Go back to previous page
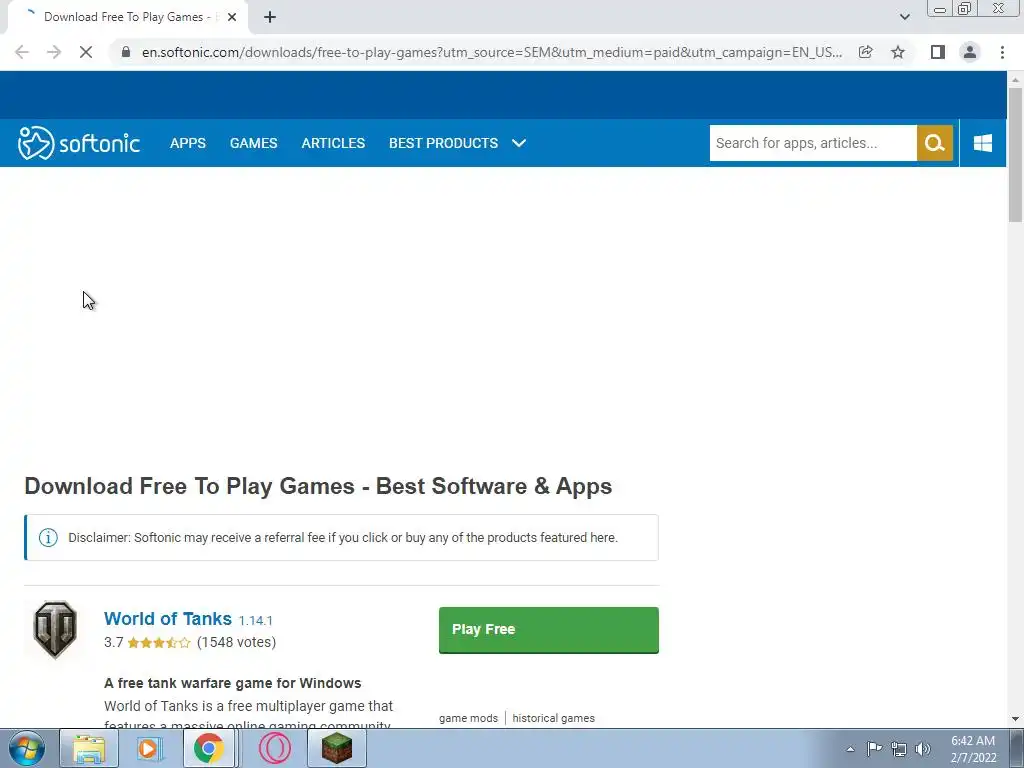Viewport: 1024px width, 768px height. [22, 52]
